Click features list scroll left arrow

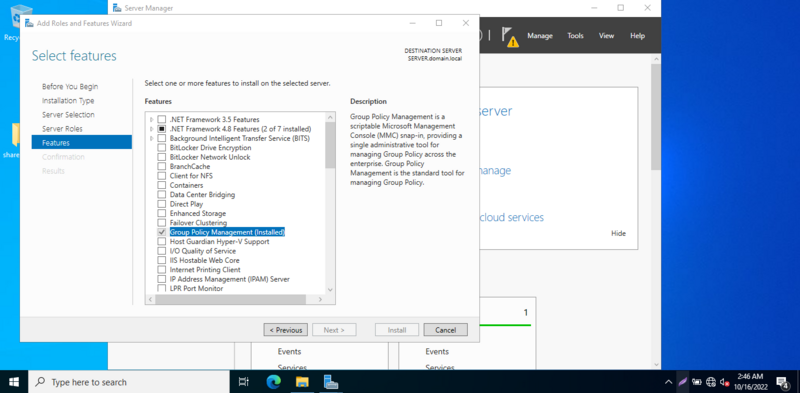point(151,300)
